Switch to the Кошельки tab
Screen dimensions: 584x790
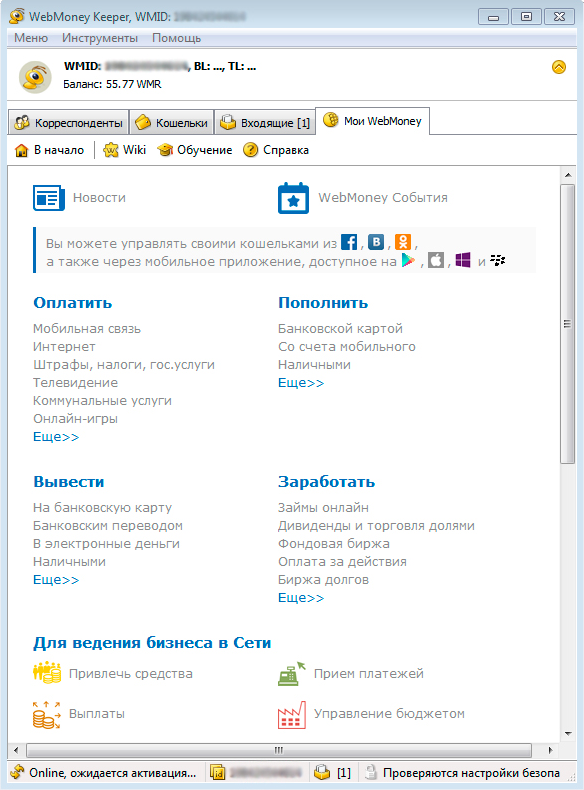(x=172, y=123)
